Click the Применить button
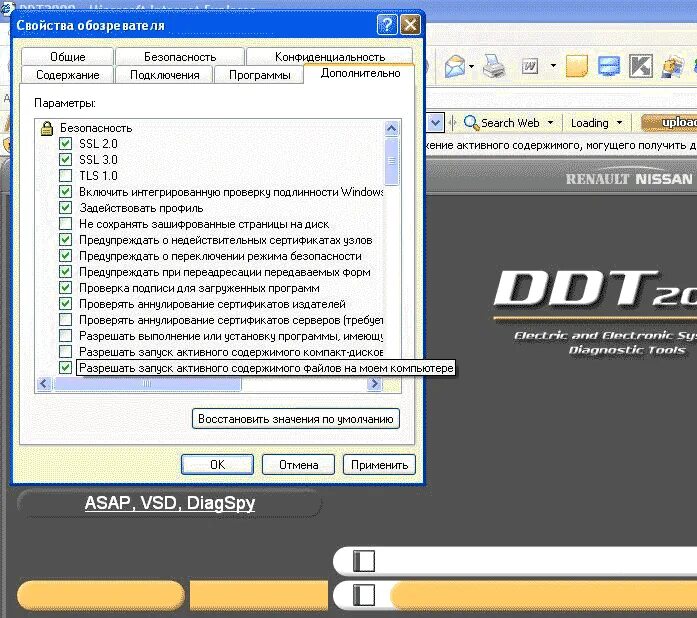The image size is (697, 618). (379, 465)
